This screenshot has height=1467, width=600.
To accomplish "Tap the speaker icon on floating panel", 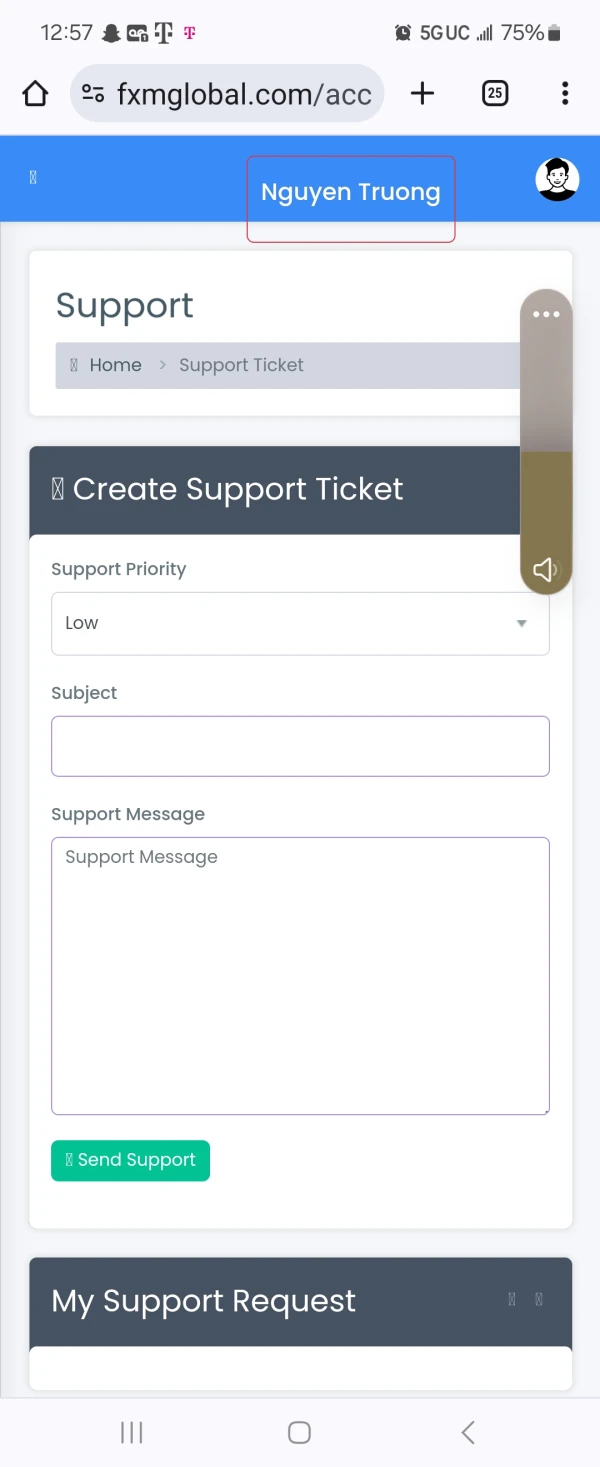I will [x=545, y=570].
